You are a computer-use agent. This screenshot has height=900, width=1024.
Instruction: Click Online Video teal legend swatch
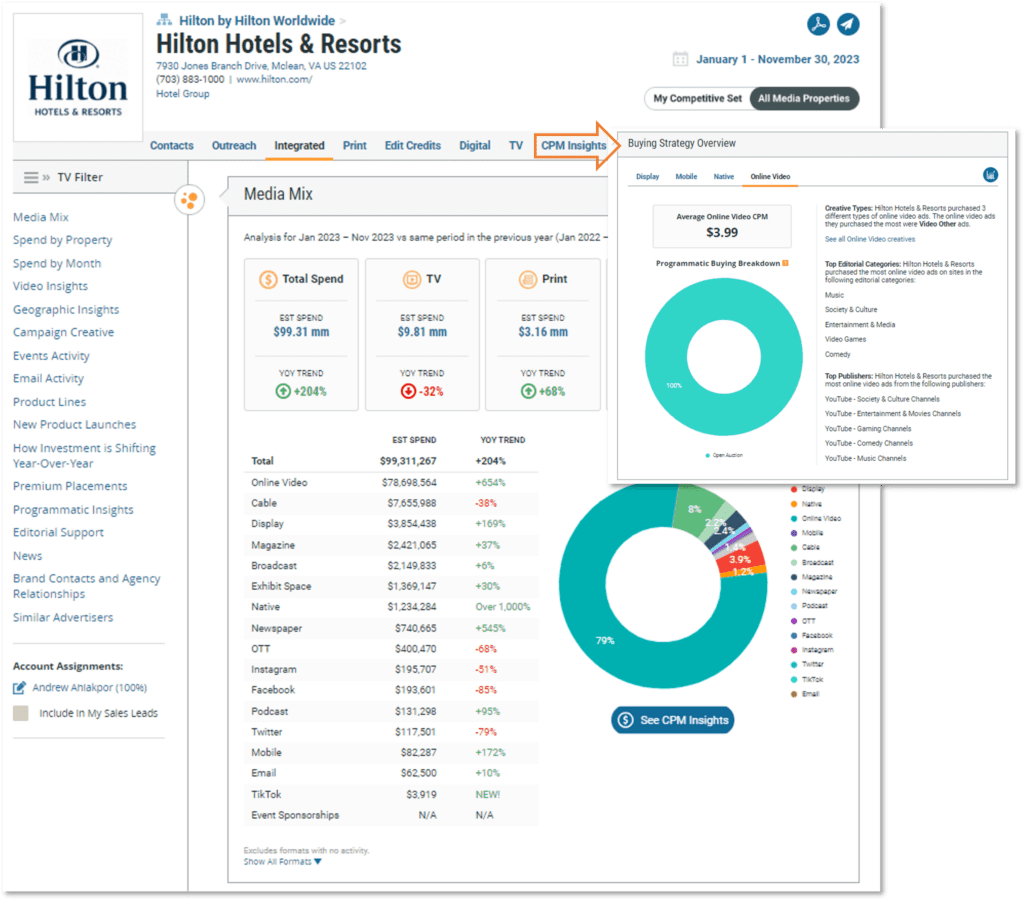point(793,519)
